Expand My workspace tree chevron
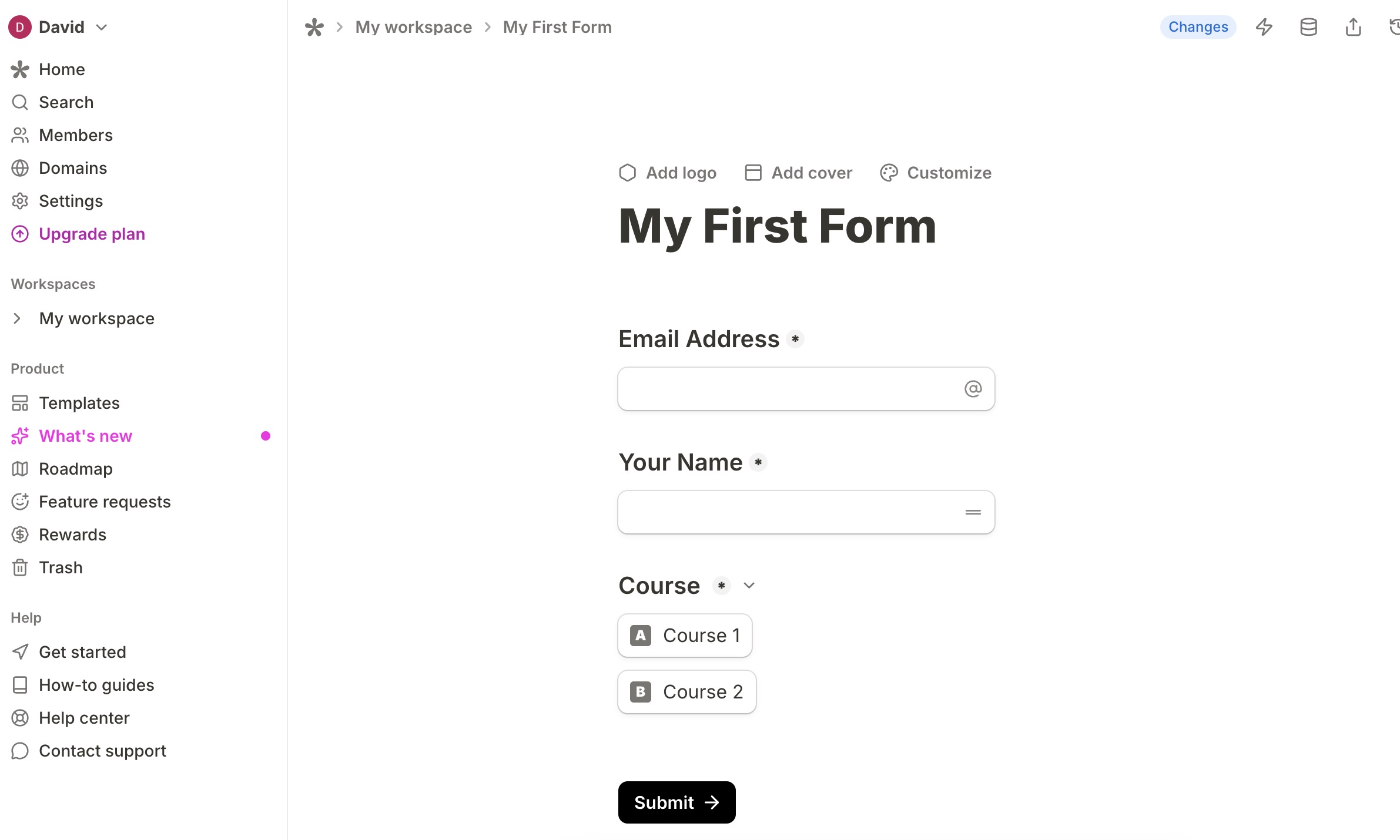Image resolution: width=1400 pixels, height=840 pixels. (17, 318)
